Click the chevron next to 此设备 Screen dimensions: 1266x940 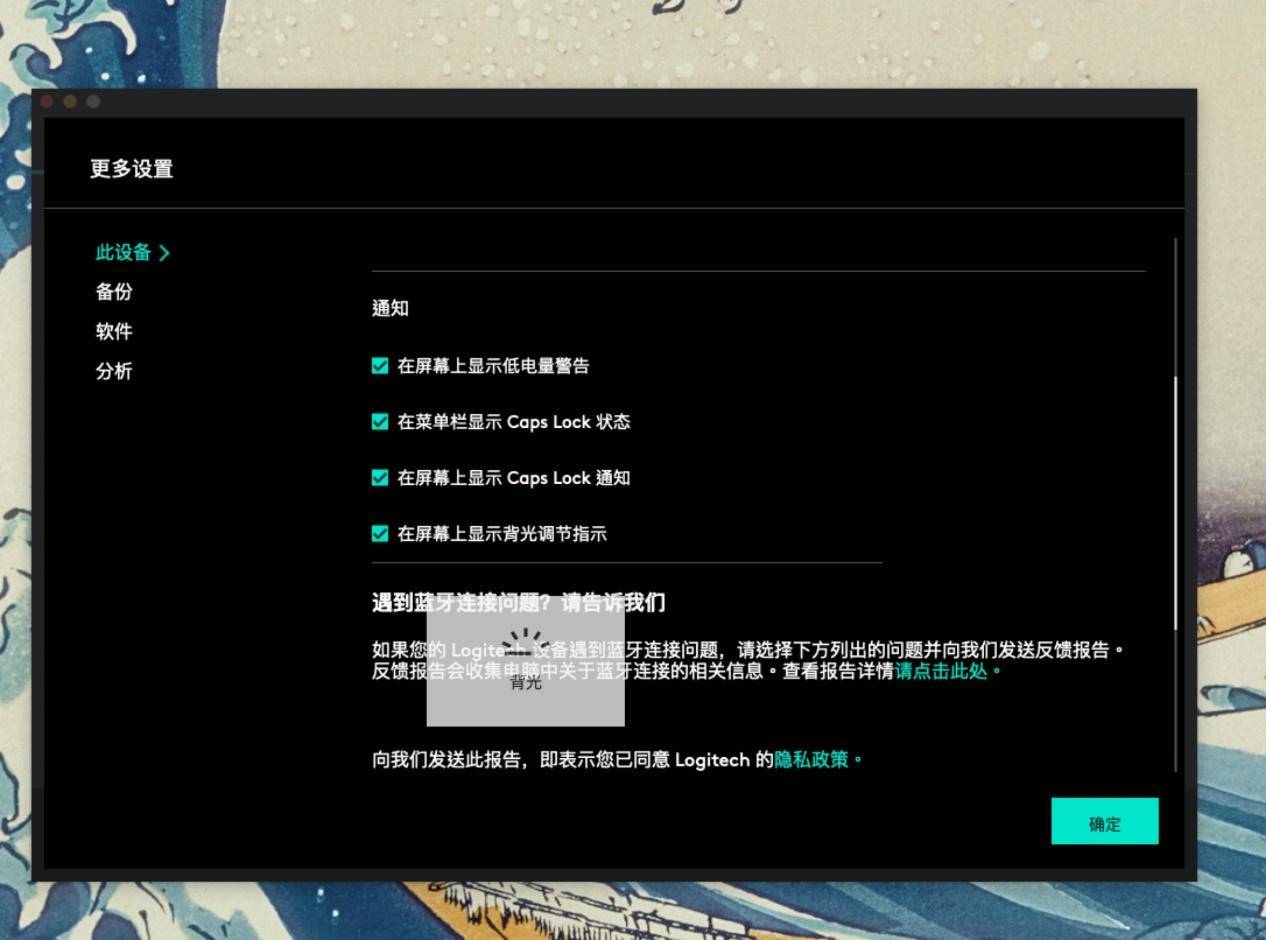click(x=165, y=253)
